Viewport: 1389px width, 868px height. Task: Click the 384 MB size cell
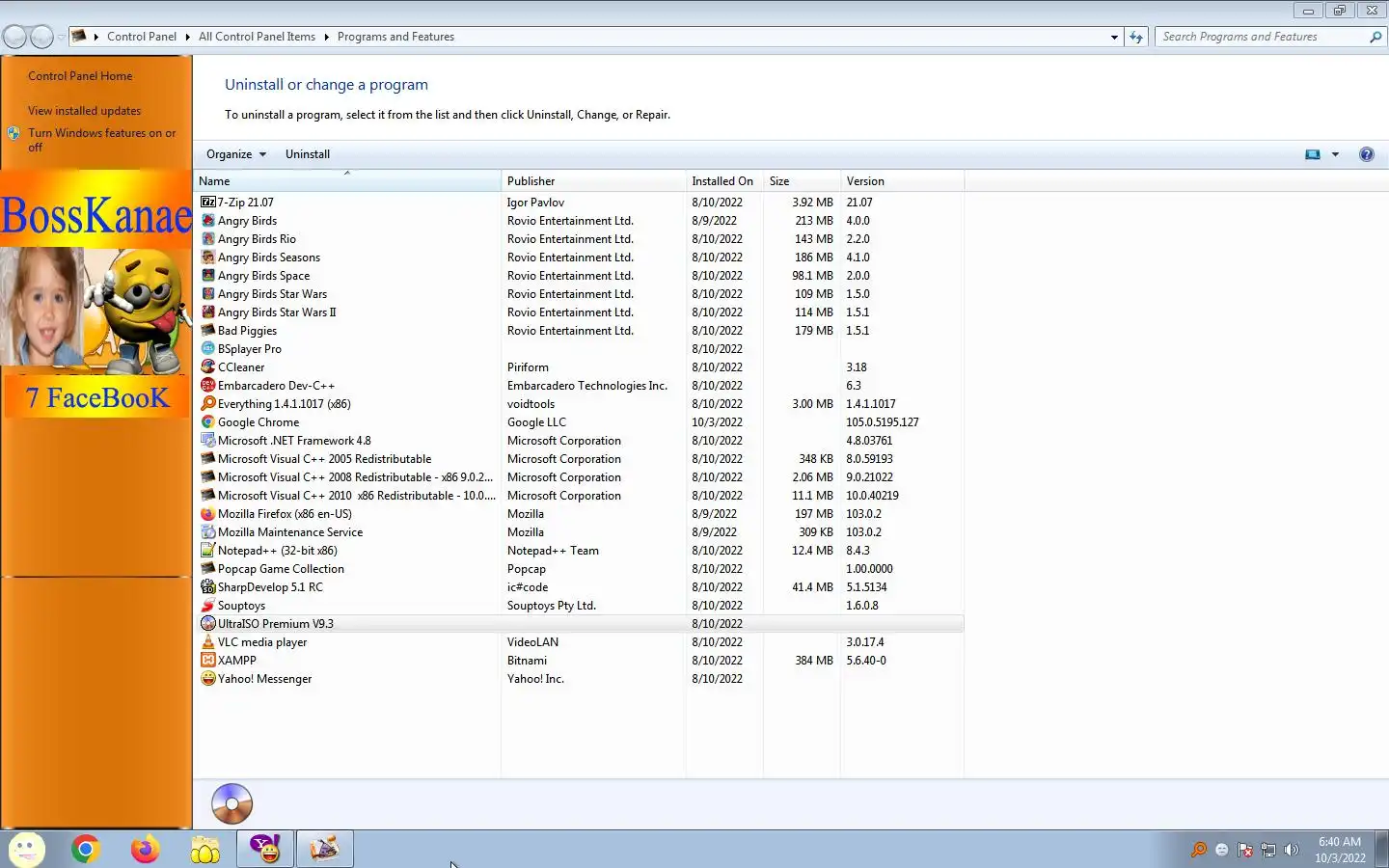(x=813, y=661)
